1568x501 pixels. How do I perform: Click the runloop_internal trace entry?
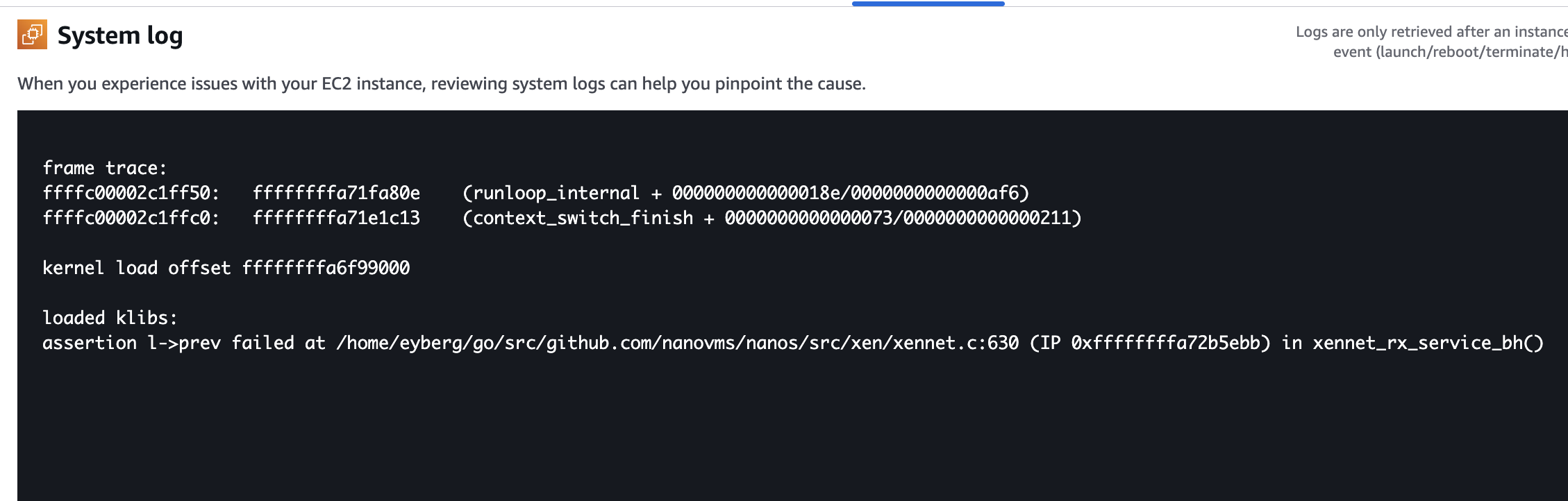[x=746, y=193]
